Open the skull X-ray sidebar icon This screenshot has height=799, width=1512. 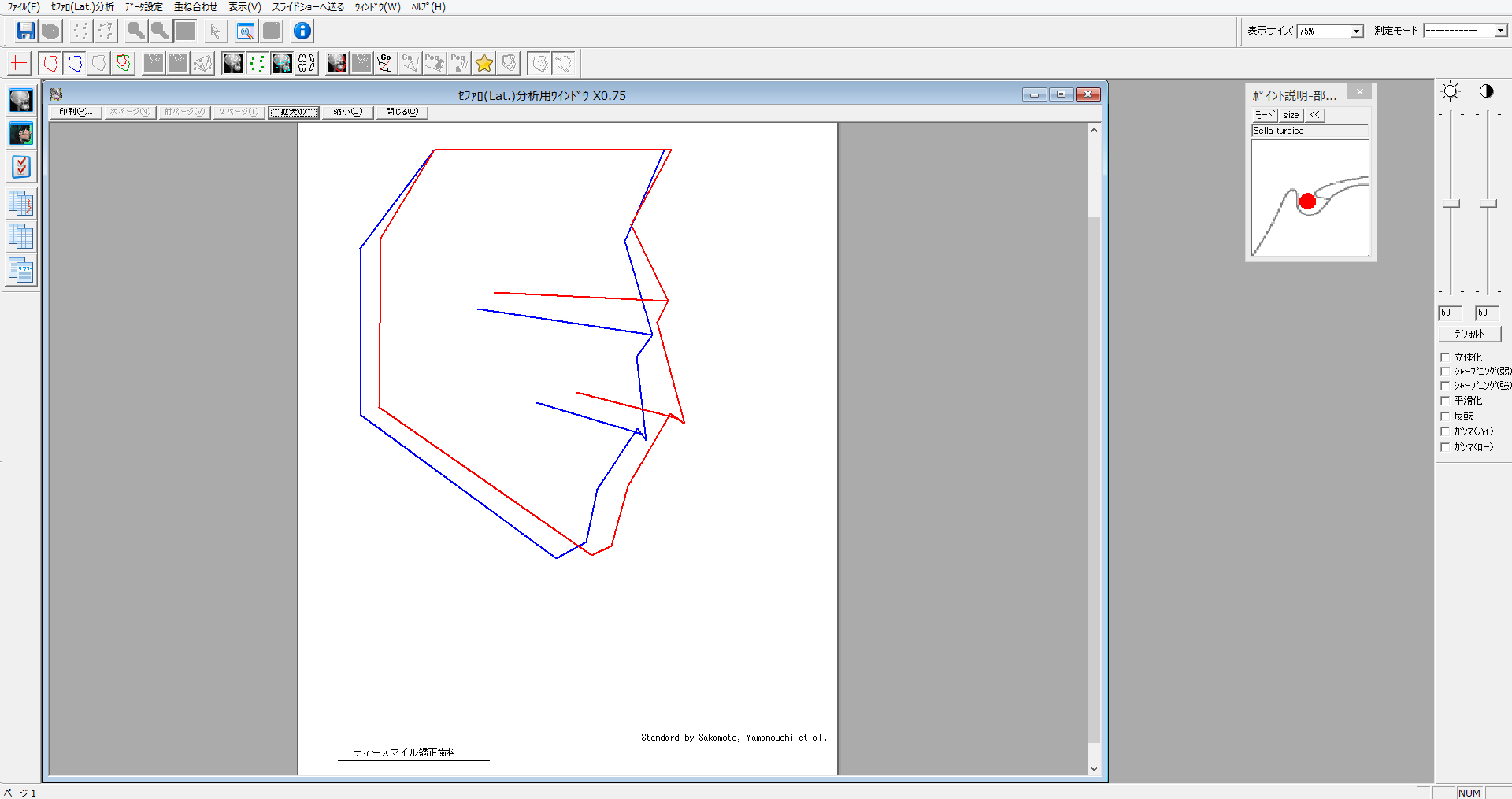coord(21,101)
